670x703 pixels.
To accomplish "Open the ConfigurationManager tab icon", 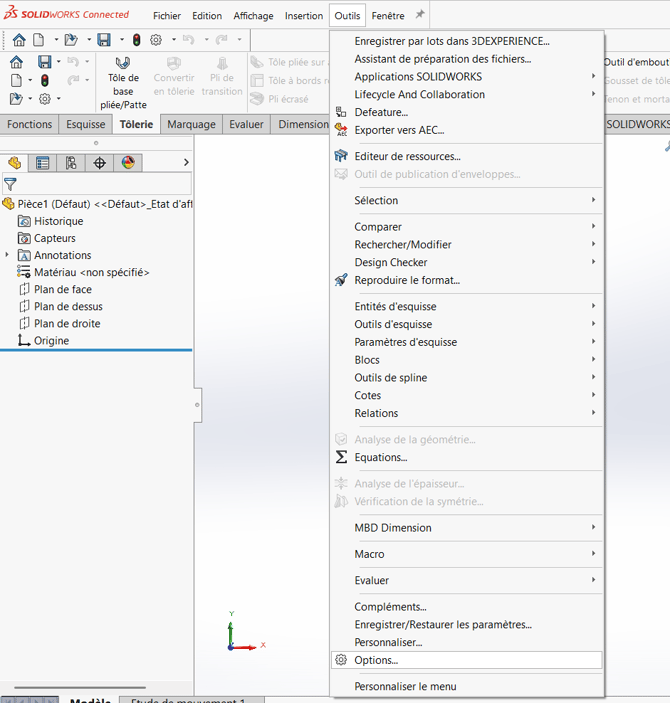I will 71,163.
